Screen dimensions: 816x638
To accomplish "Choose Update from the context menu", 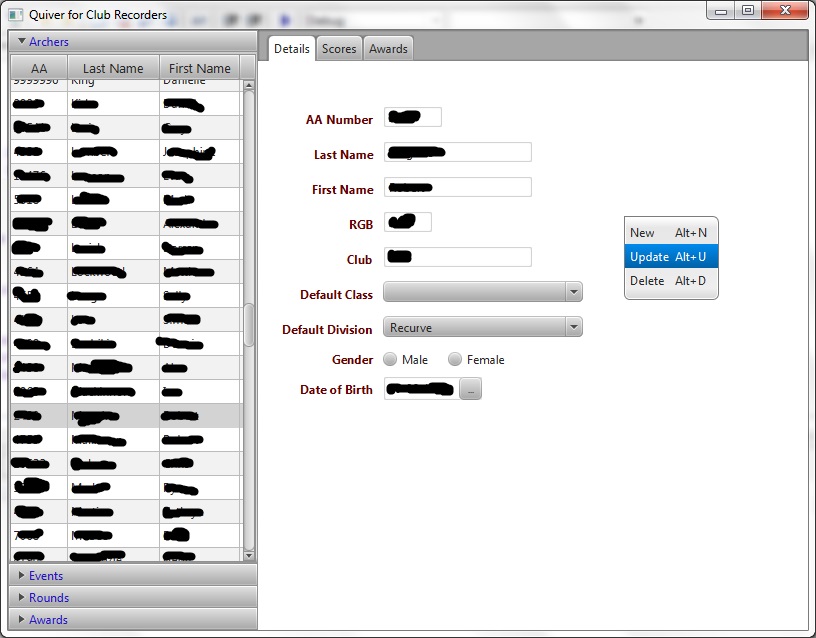I will (x=671, y=257).
